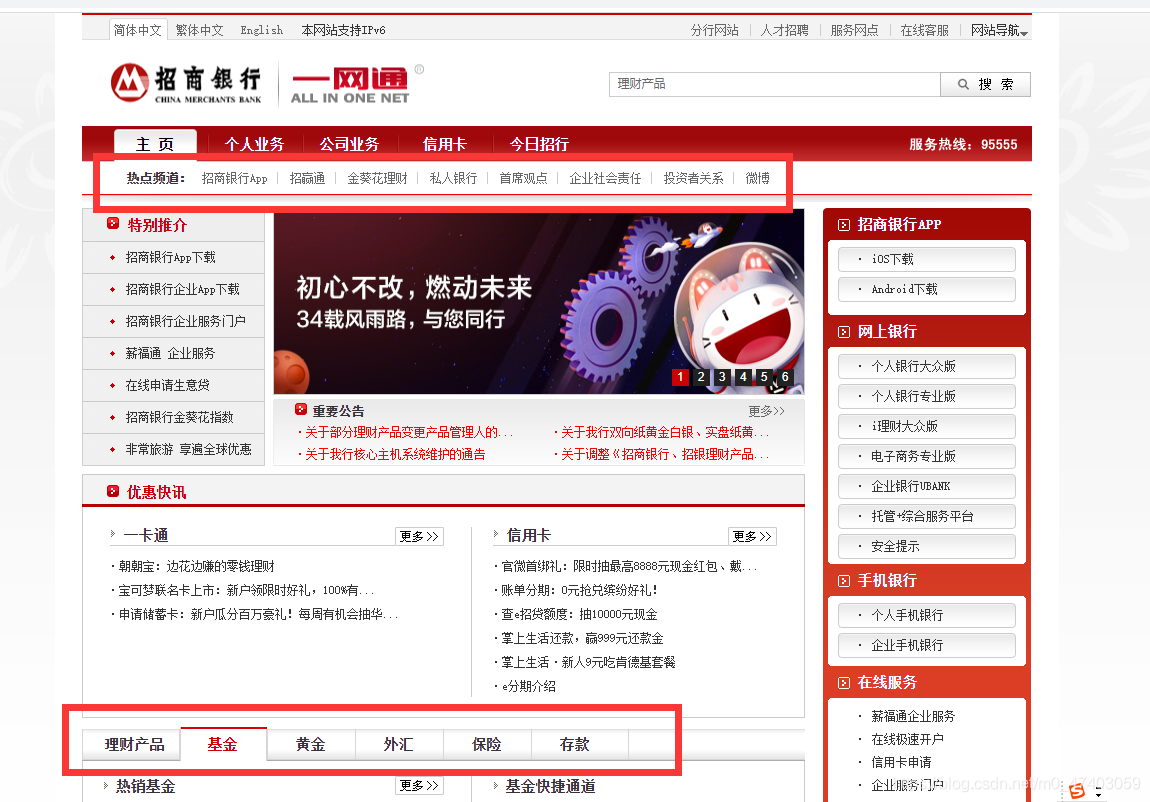Switch to 保险 tab
This screenshot has width=1150, height=802.
tap(487, 745)
